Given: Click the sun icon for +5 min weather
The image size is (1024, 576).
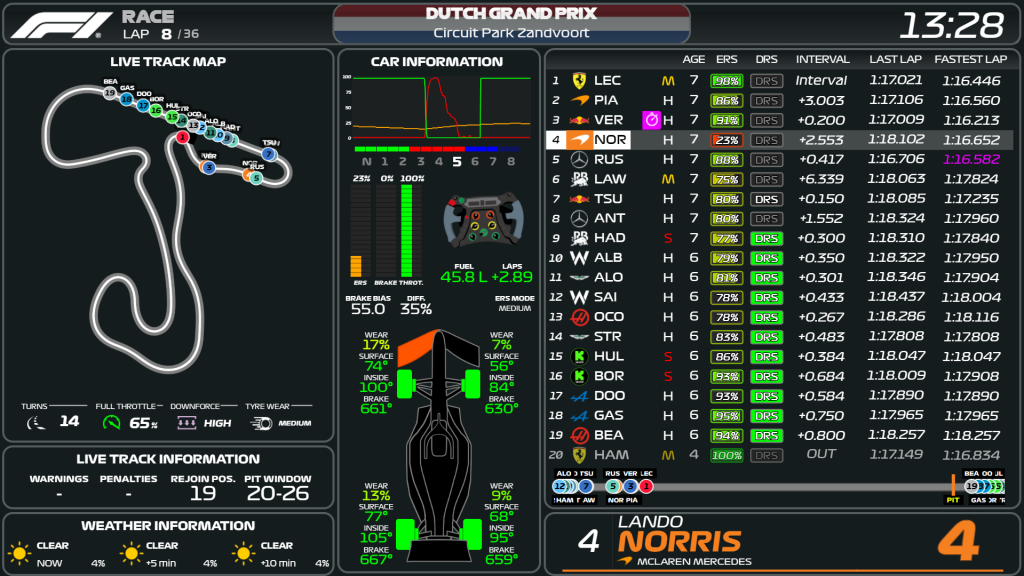Looking at the screenshot, I should [131, 553].
